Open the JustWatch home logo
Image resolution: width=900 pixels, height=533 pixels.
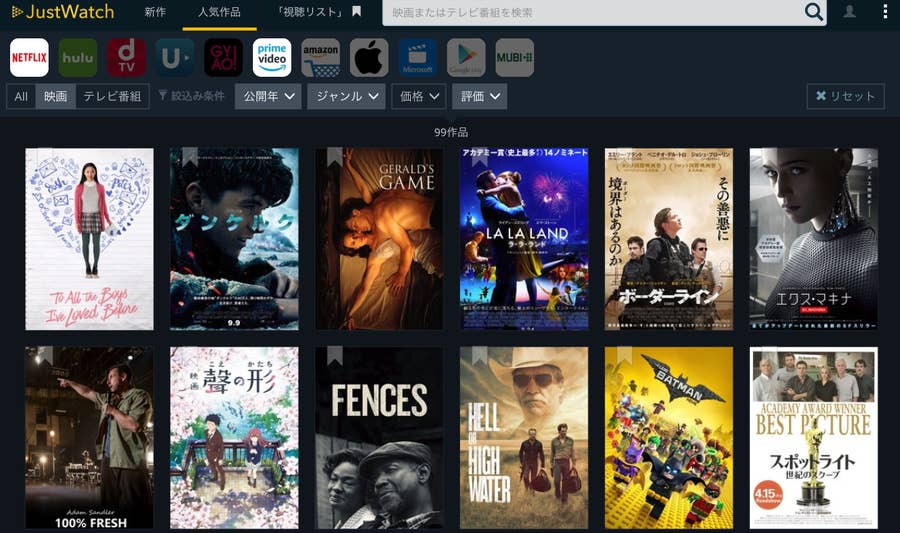tap(63, 12)
